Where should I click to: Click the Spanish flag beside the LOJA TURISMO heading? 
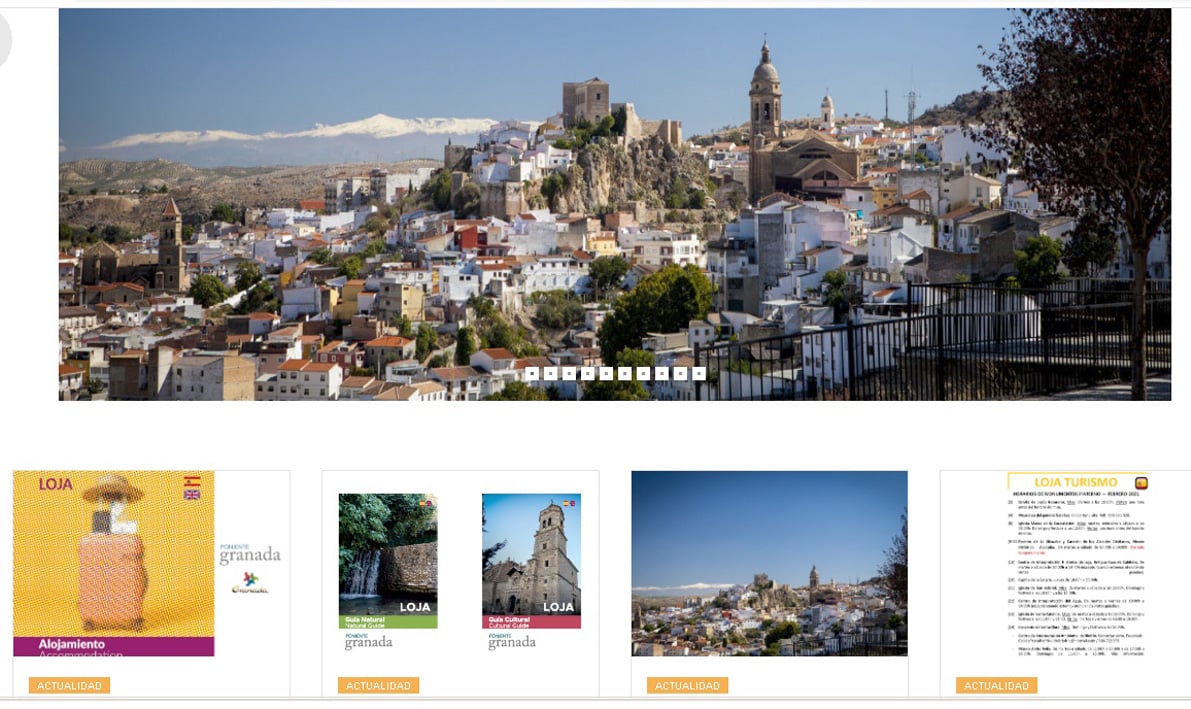1142,482
